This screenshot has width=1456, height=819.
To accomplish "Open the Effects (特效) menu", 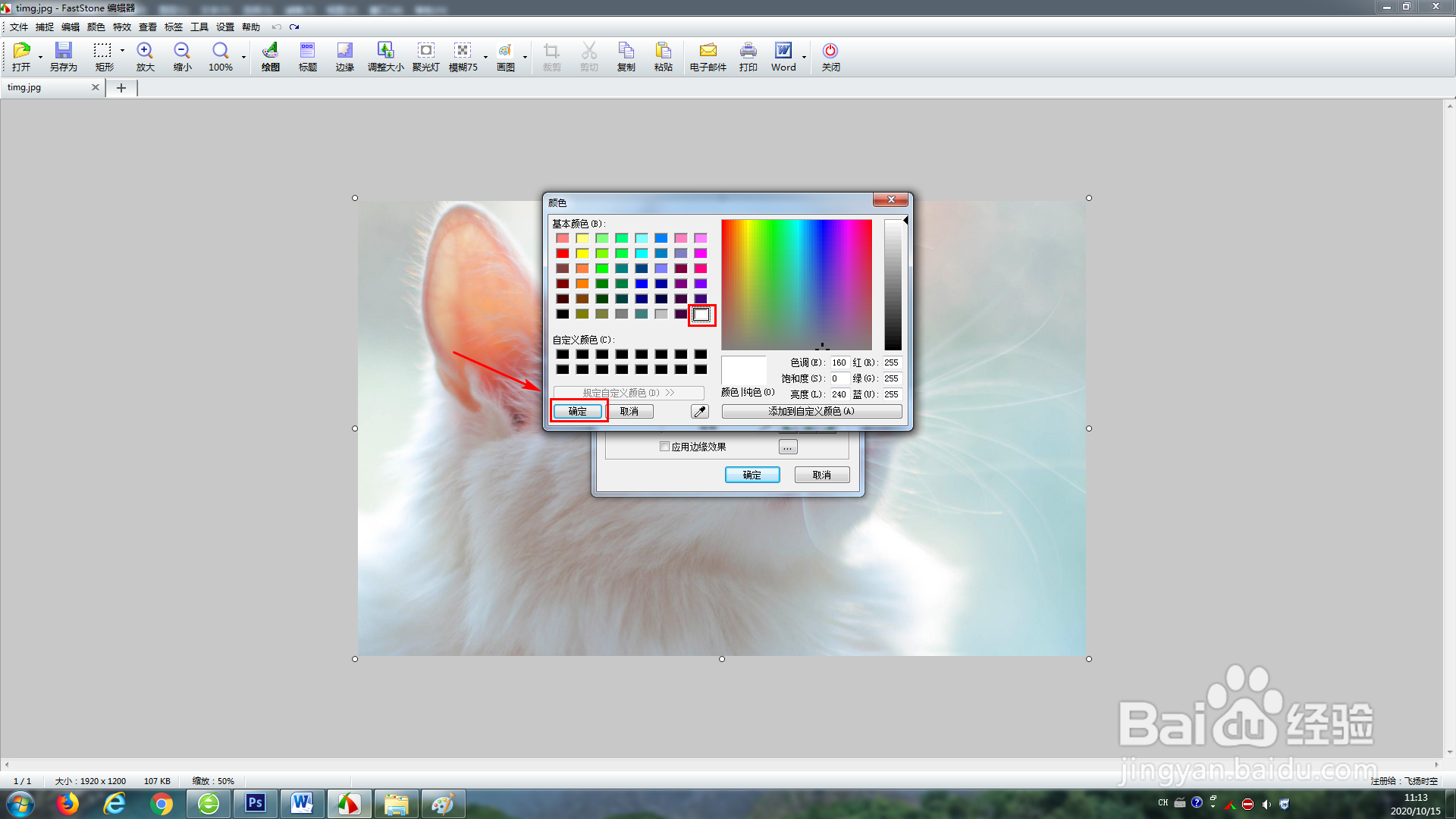I will 121,27.
